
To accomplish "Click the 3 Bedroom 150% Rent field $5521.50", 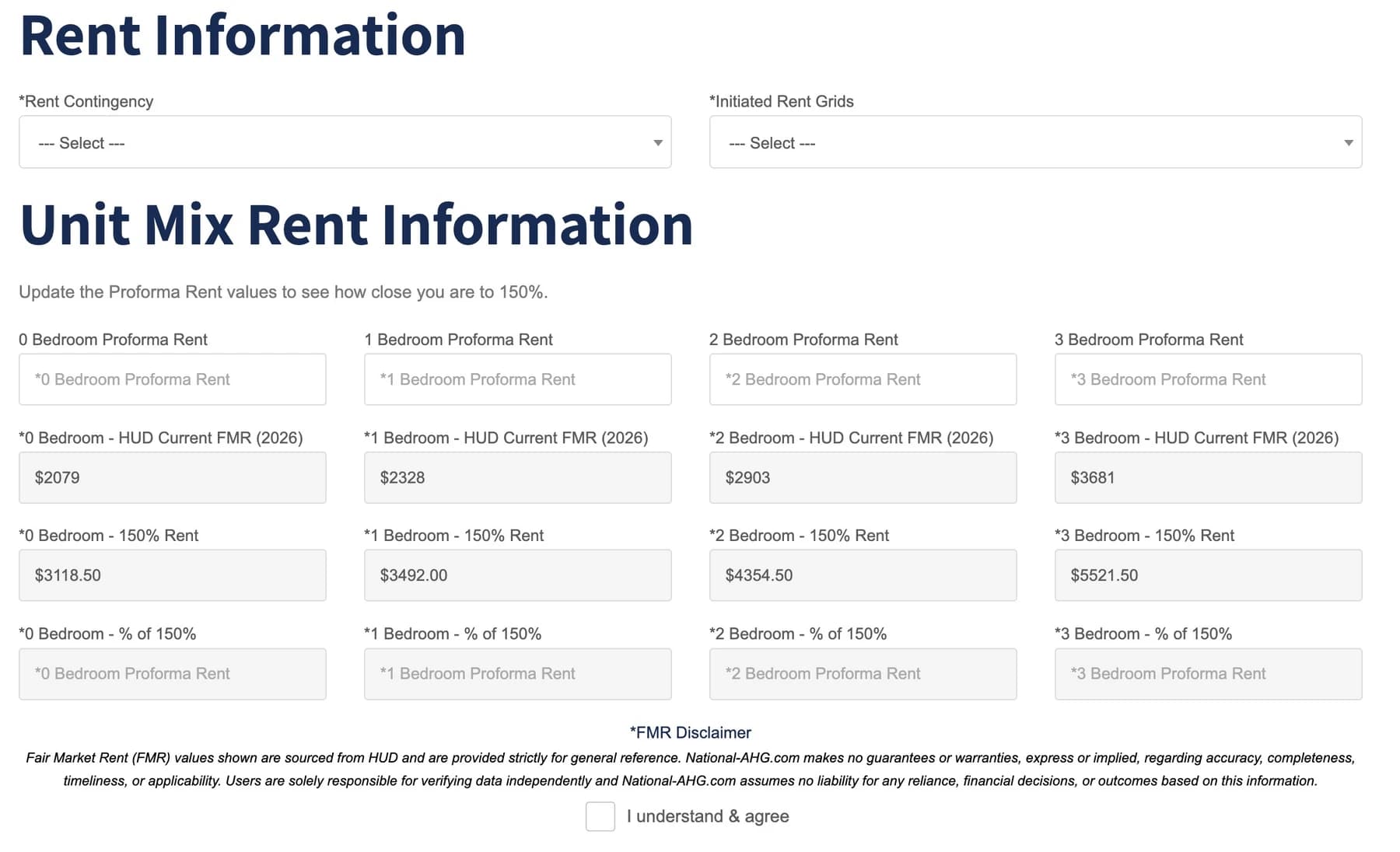I will (x=1208, y=575).
